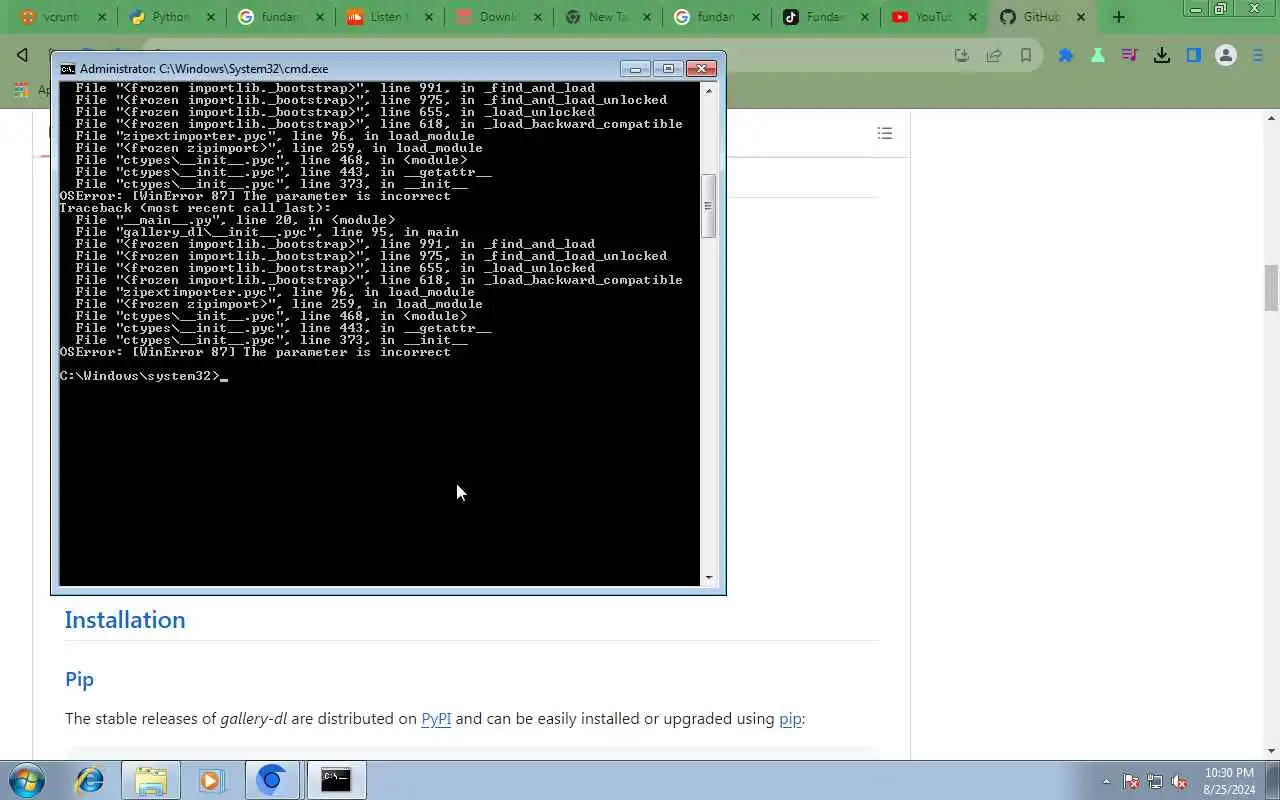The height and width of the screenshot is (800, 1280).
Task: Show hidden system tray icons arrow
Action: point(1106,781)
